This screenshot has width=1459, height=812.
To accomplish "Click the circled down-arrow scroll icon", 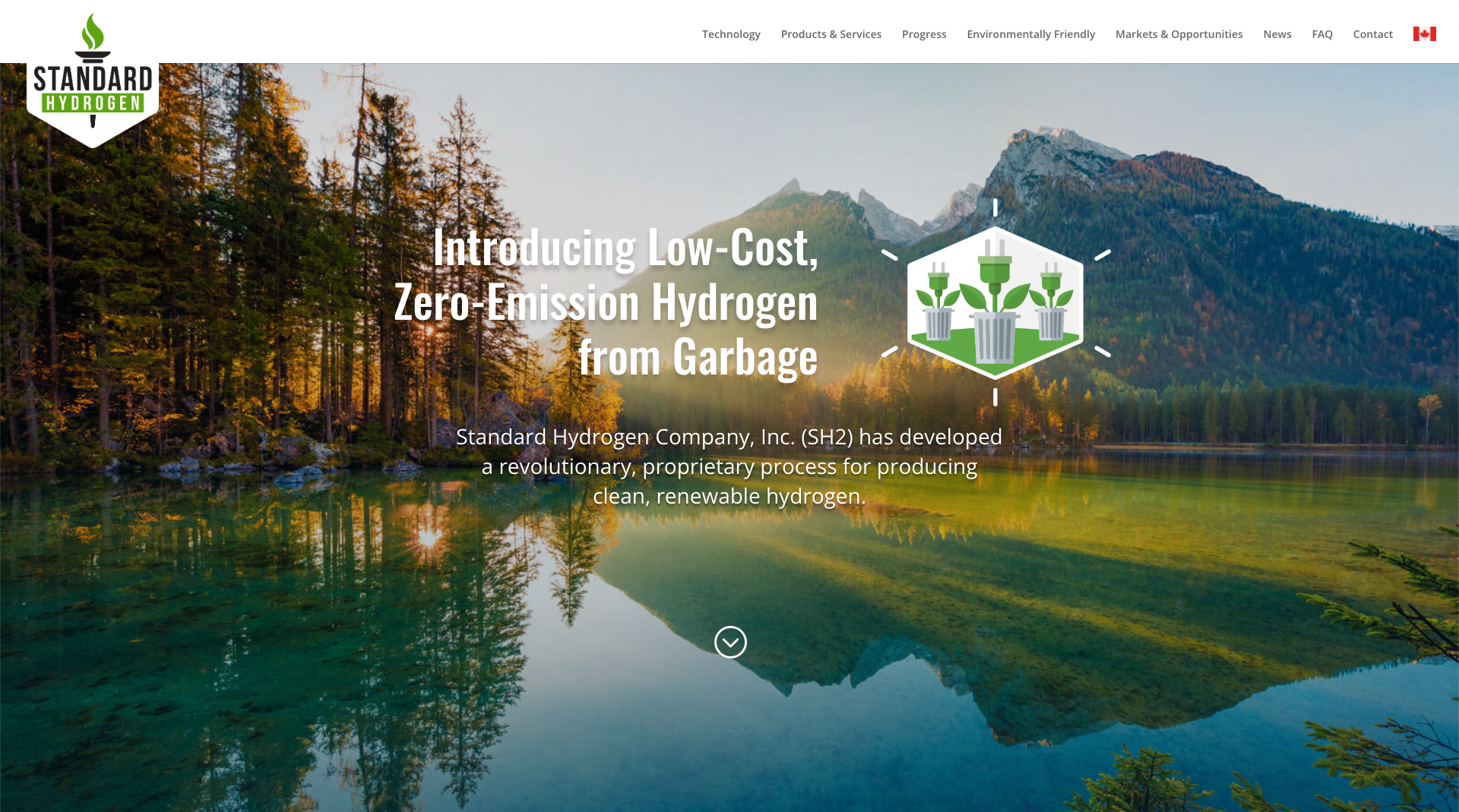I will pyautogui.click(x=730, y=642).
